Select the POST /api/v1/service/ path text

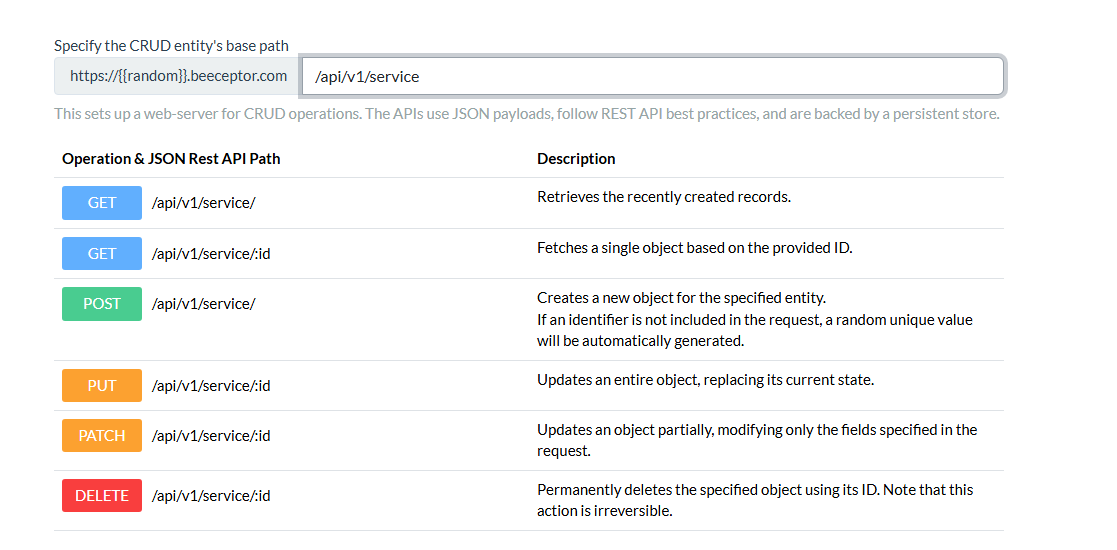click(x=204, y=303)
